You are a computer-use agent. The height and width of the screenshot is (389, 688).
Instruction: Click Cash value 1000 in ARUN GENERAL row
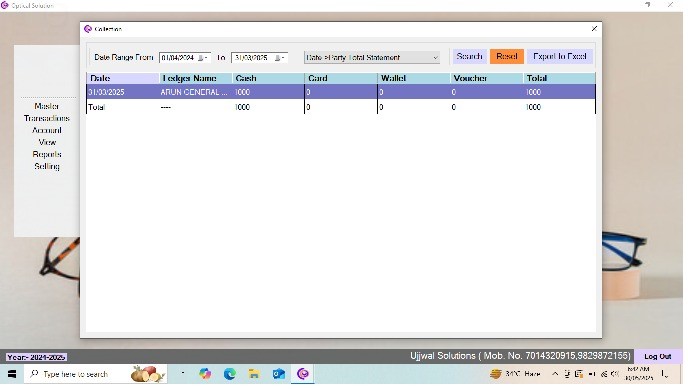click(268, 92)
